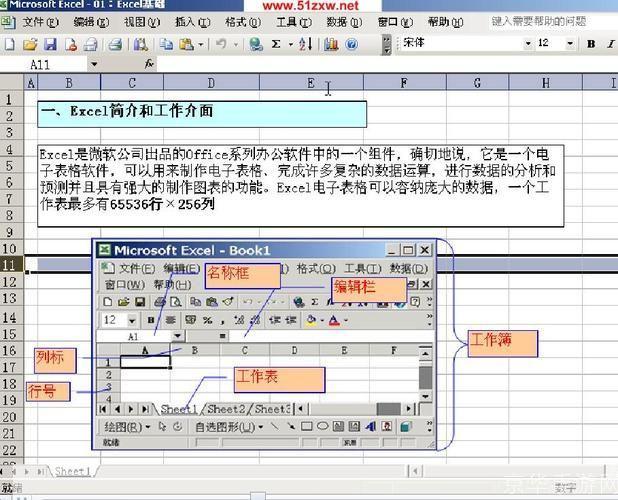This screenshot has height=500, width=618.
Task: Save workbook using main toolbar floppy icon
Action: tap(50, 44)
